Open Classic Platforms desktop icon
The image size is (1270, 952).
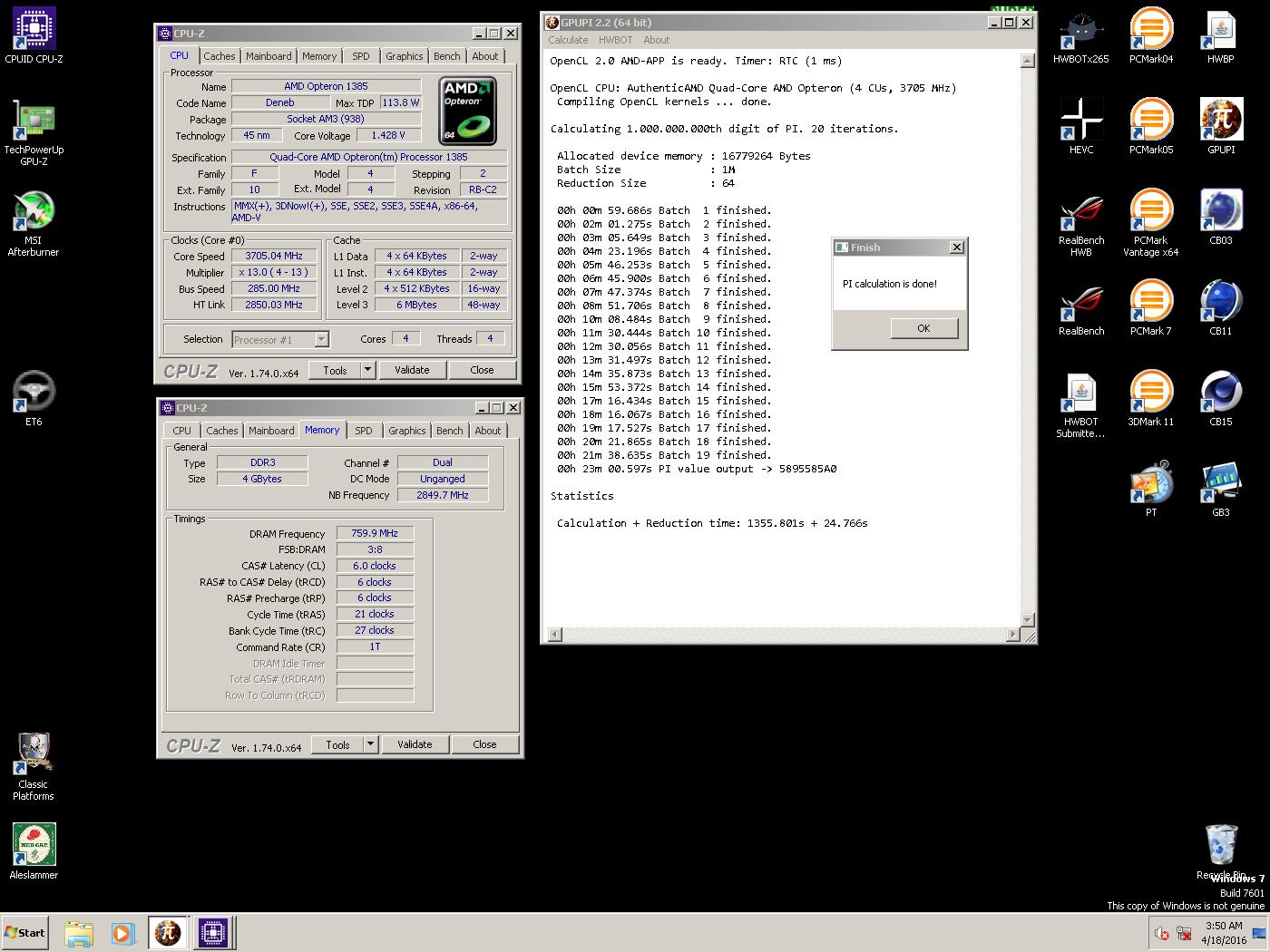coord(34,767)
